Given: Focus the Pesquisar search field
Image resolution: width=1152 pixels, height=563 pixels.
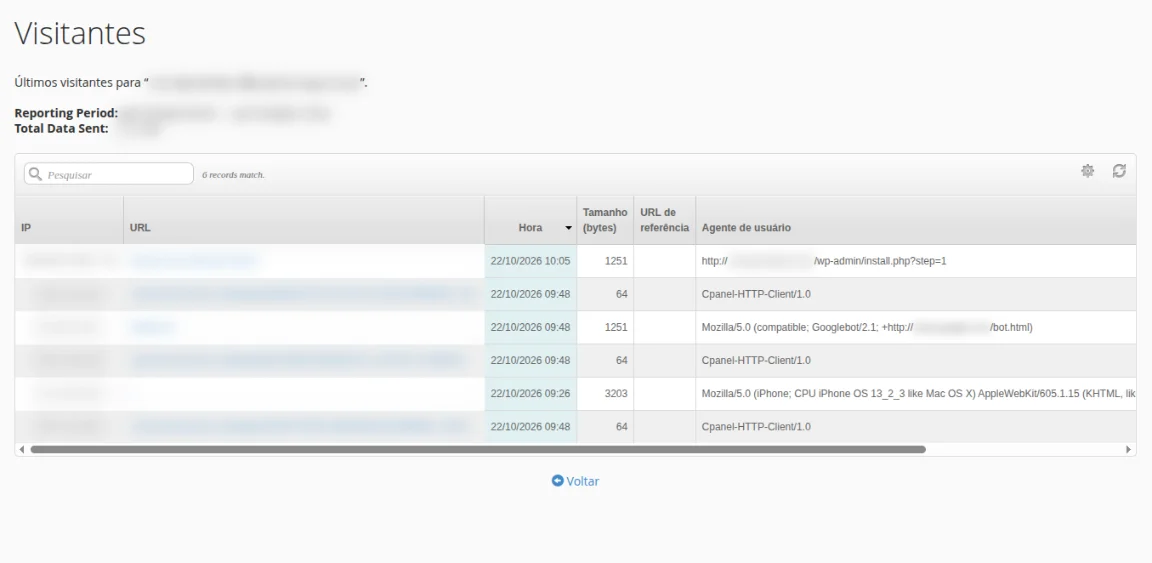Looking at the screenshot, I should point(109,173).
